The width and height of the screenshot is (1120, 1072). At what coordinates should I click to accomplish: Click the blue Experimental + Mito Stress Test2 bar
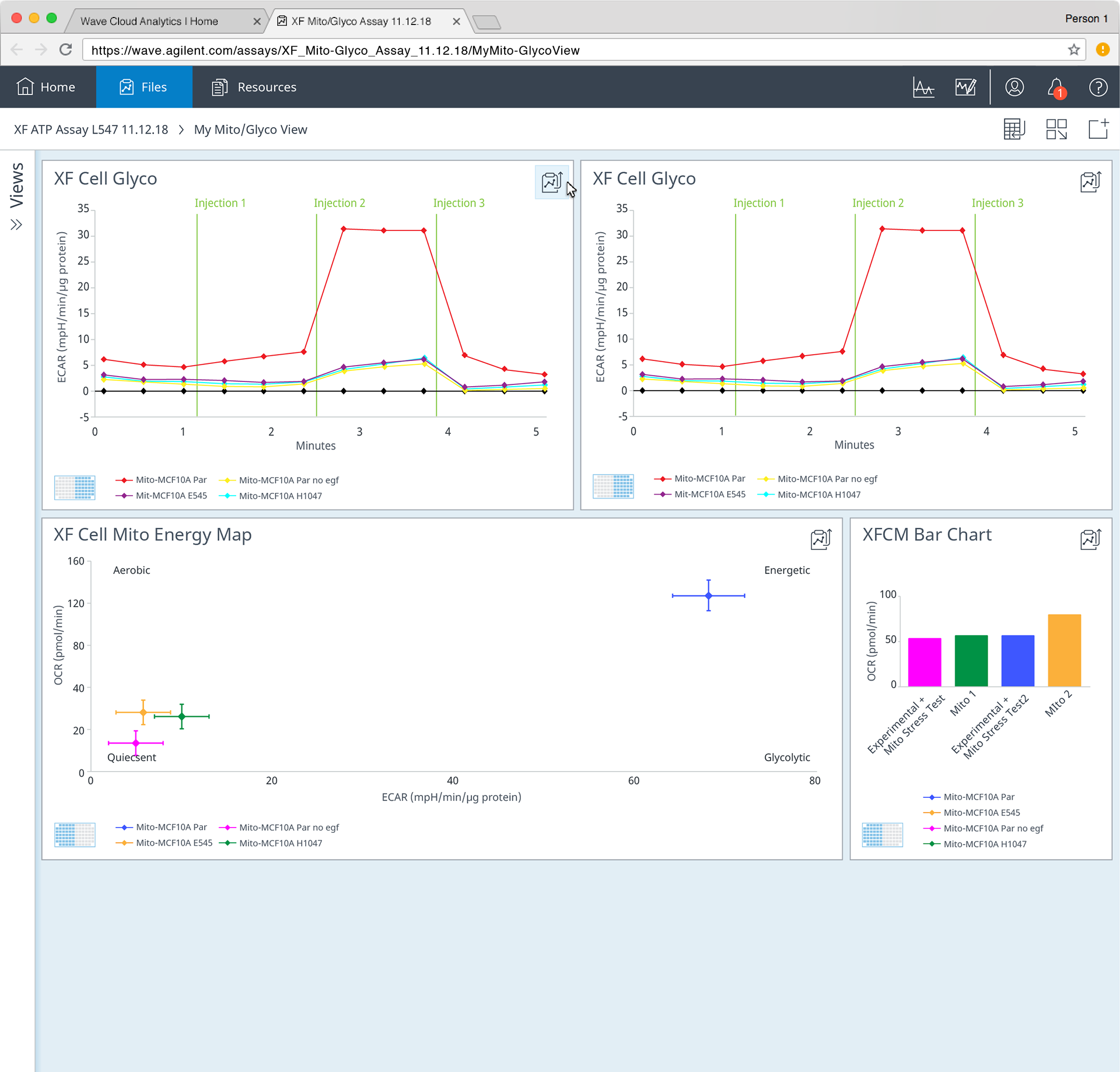(x=1018, y=661)
